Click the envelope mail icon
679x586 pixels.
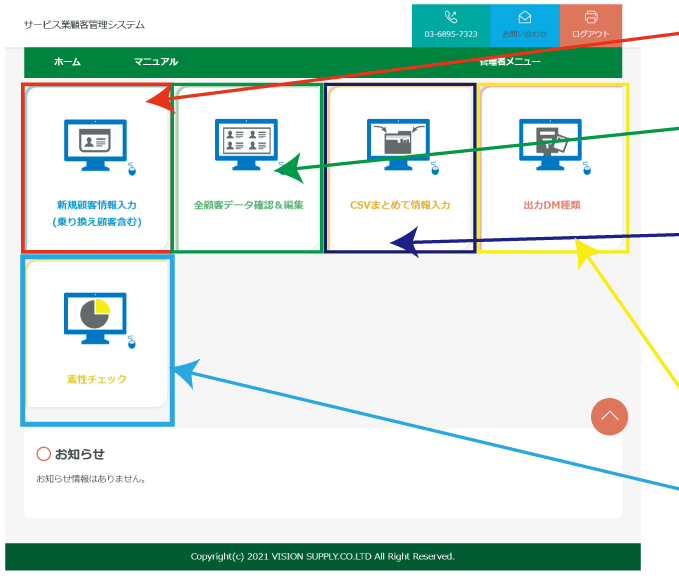coord(525,17)
